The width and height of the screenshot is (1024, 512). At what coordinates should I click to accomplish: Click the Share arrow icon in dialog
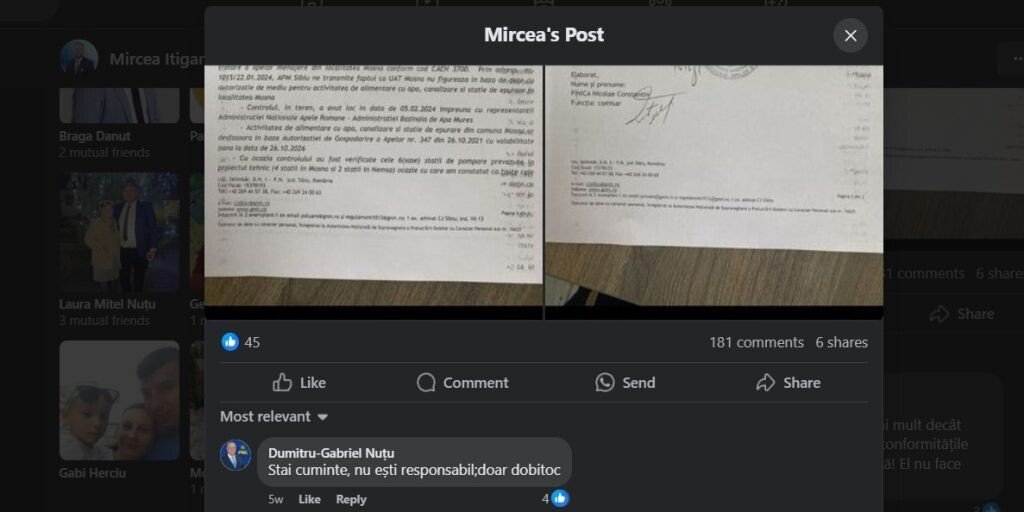(x=765, y=383)
